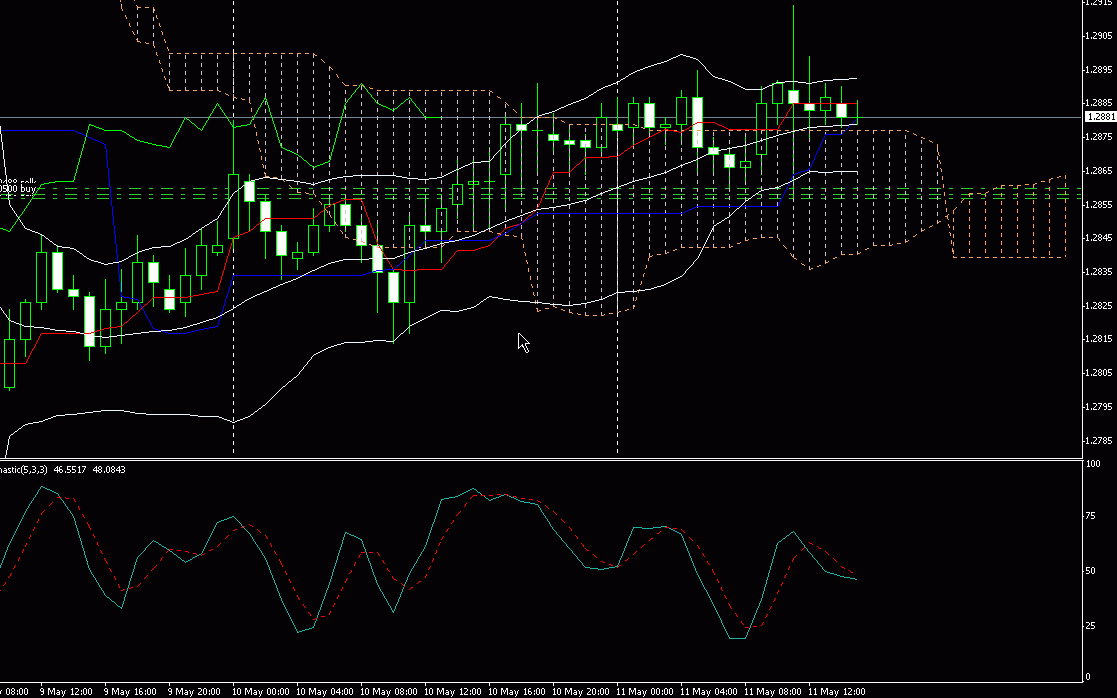Click the 11 May 04:00 time label
The height and width of the screenshot is (698, 1117).
coord(710,692)
